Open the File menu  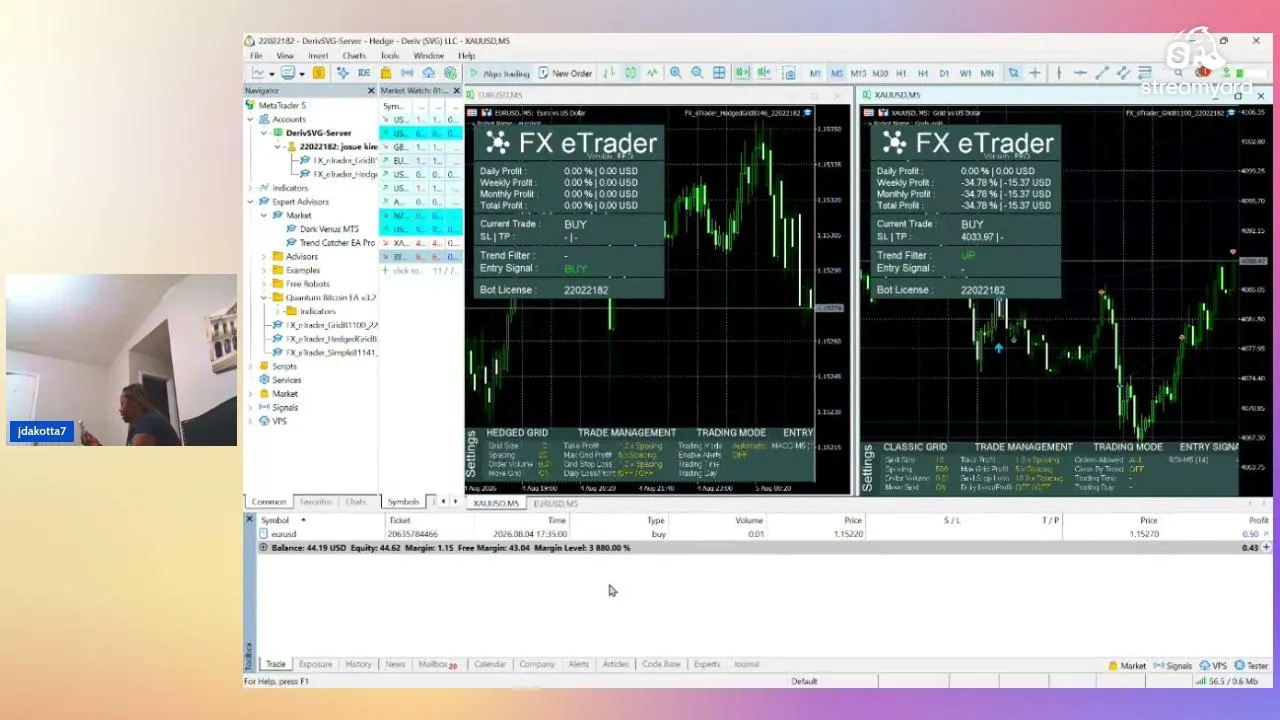pos(256,56)
